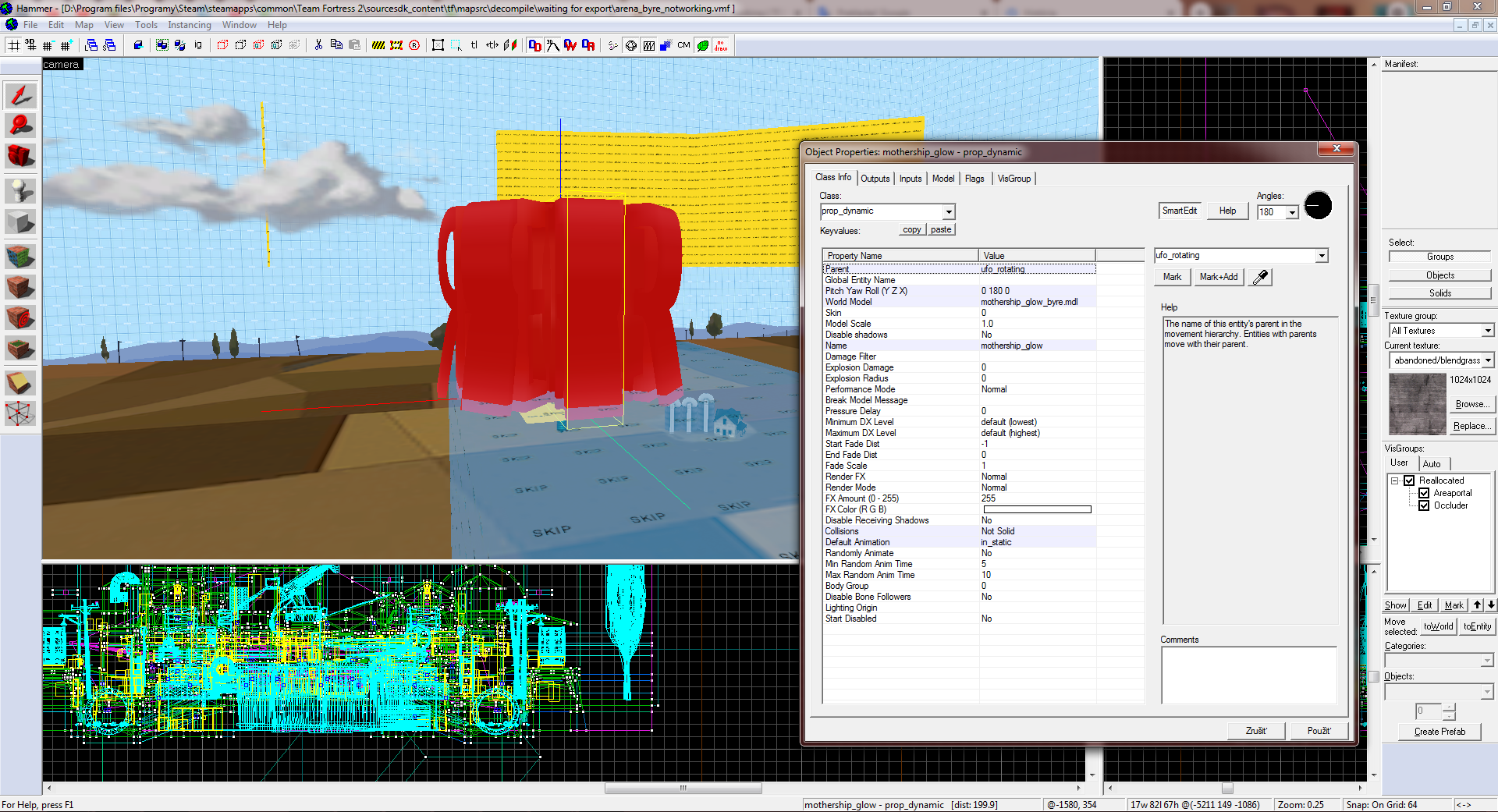Click the Texture Lock tl icon
The image size is (1498, 812).
coord(474,45)
